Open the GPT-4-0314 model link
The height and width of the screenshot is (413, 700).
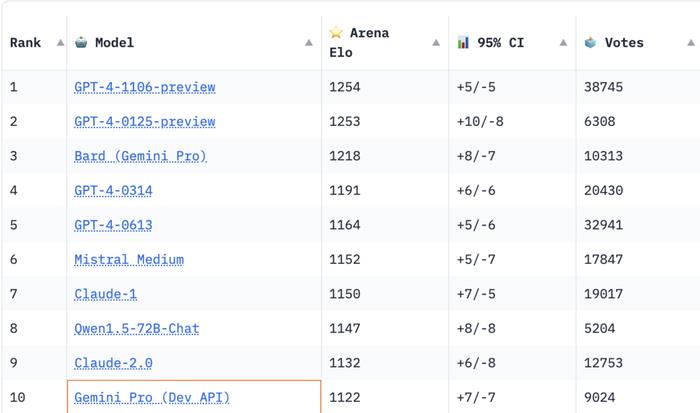(x=113, y=191)
